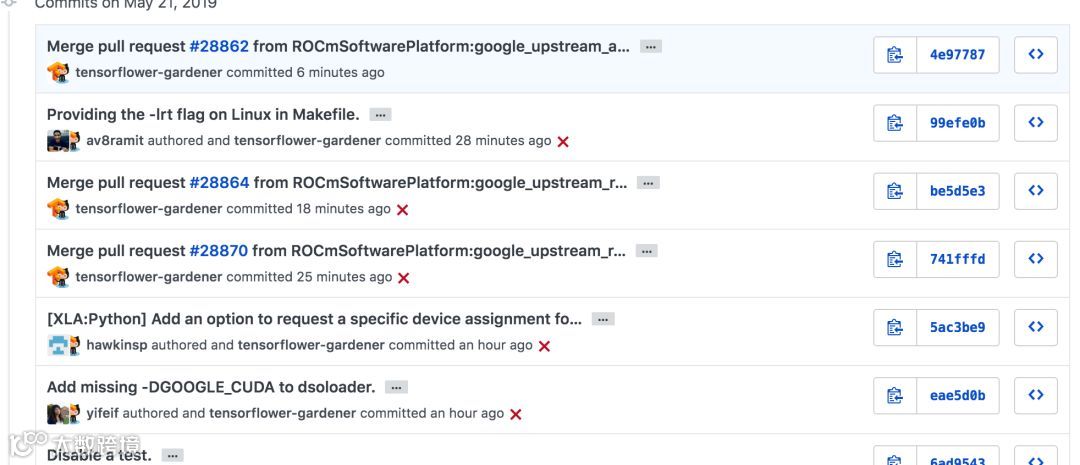The image size is (1080, 465).
Task: Expand ellipsis for XLA:Python commit message
Action: [602, 319]
